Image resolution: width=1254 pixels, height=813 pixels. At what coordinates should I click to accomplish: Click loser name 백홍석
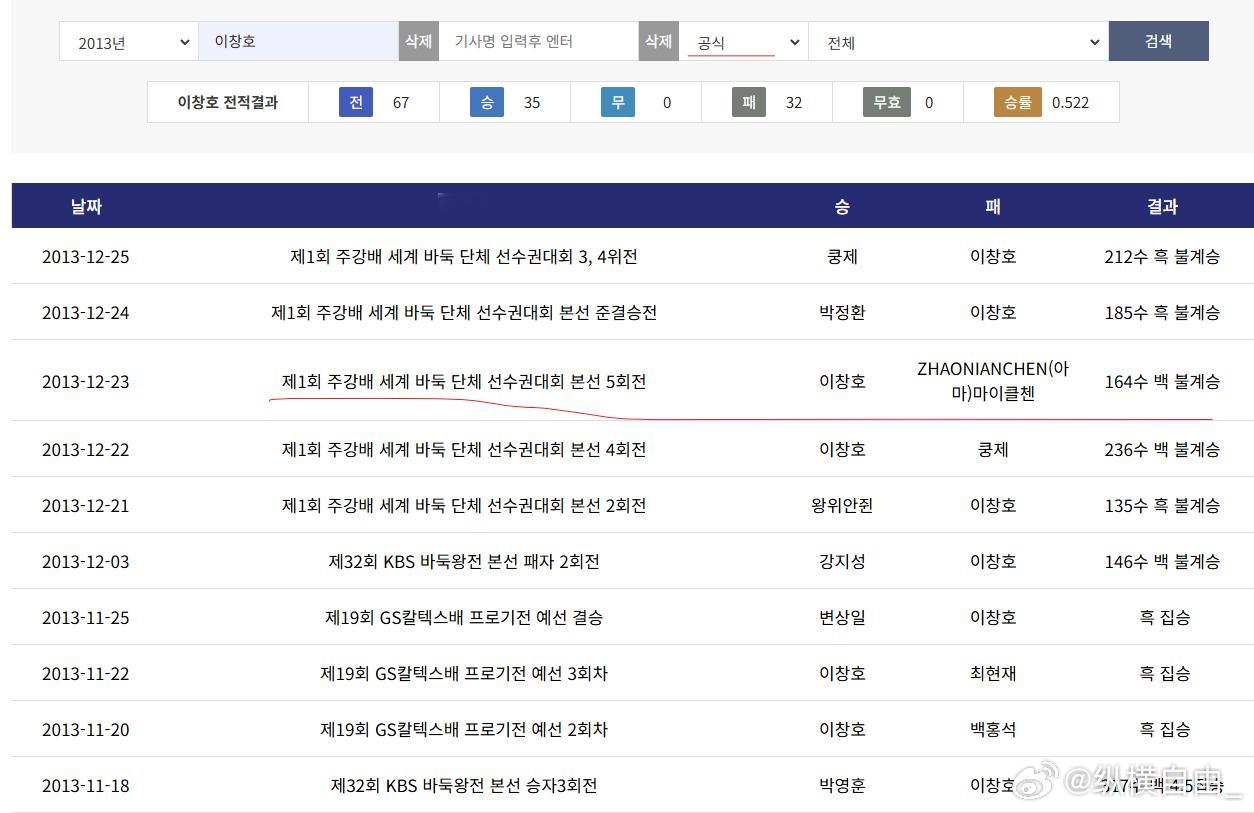point(993,730)
